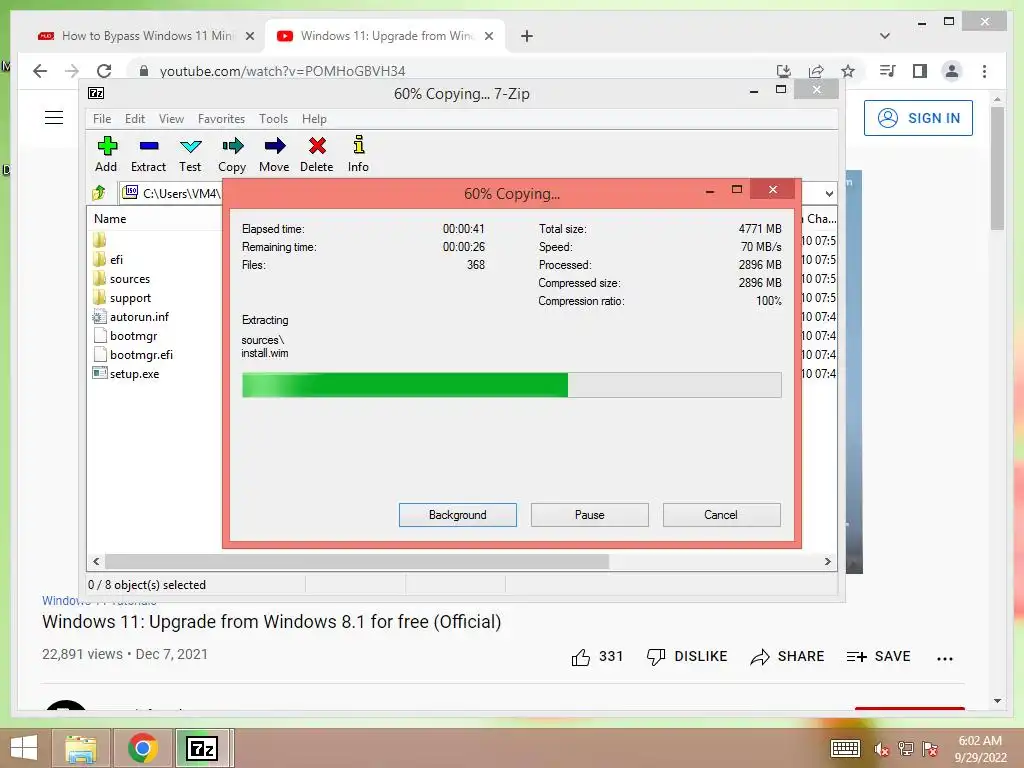
Task: Open the Favorites menu
Action: (221, 119)
